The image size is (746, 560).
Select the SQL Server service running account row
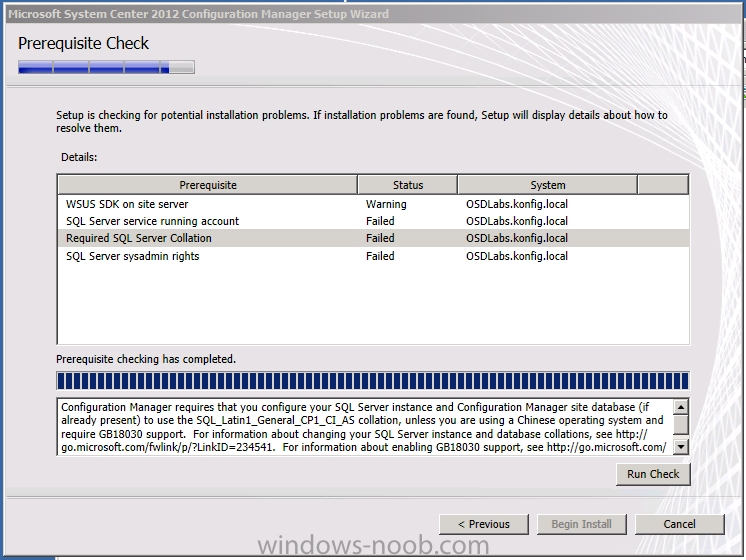click(x=373, y=221)
